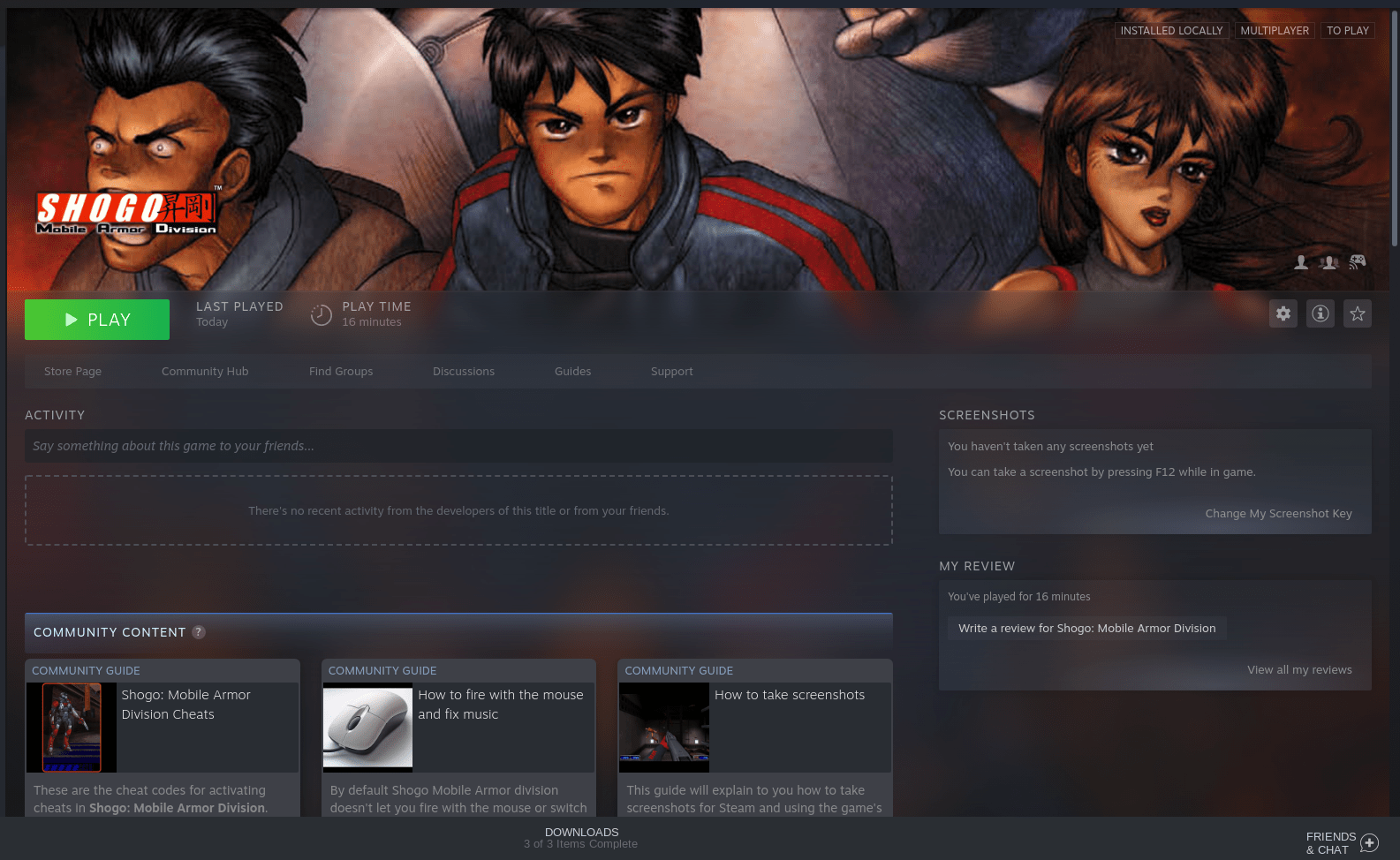Add game to favorites star icon
1400x860 pixels.
1358,313
